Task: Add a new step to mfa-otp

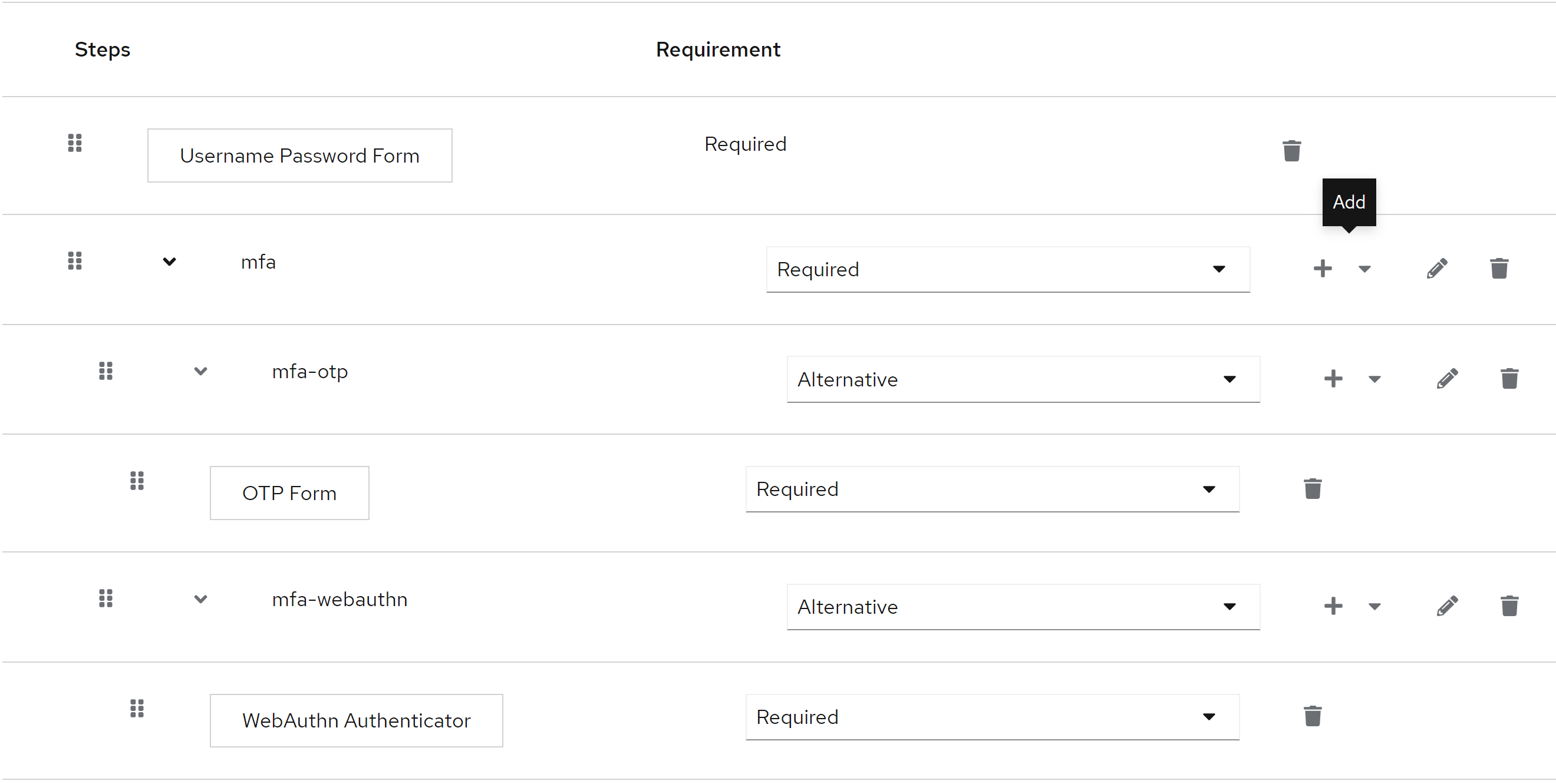Action: click(1333, 379)
